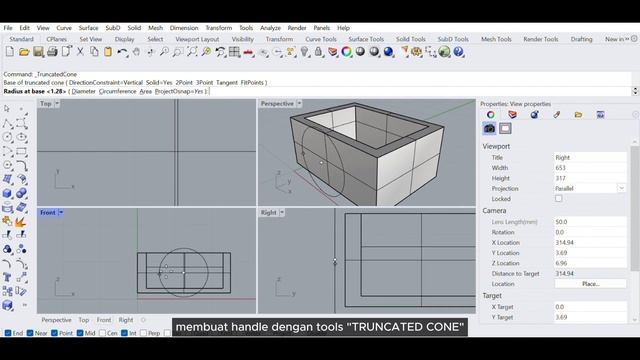Click the light bulb Hide objects icon
Viewport: 640px width, 360px height.
(305, 52)
